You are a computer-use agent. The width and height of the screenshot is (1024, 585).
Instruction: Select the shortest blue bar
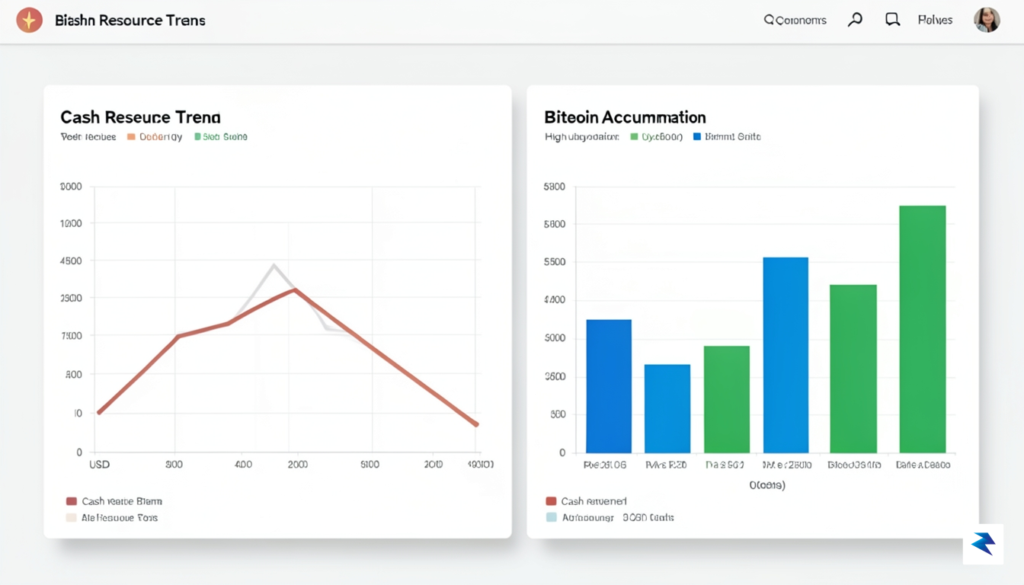pyautogui.click(x=667, y=408)
